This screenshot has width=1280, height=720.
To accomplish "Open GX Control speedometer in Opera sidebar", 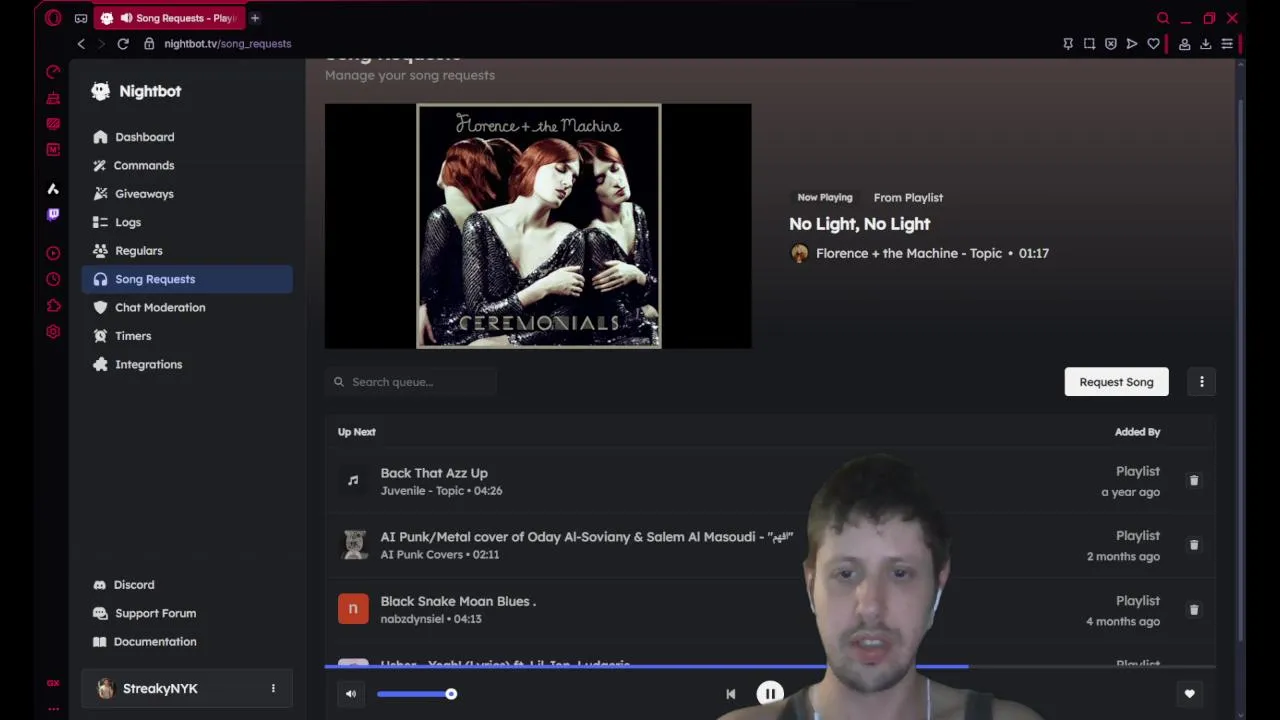I will [x=53, y=72].
